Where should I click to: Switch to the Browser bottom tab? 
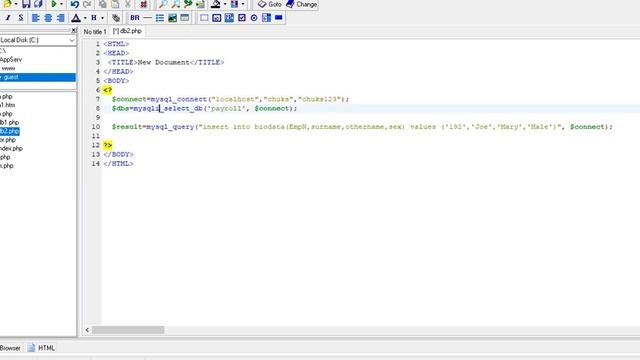[x=11, y=348]
